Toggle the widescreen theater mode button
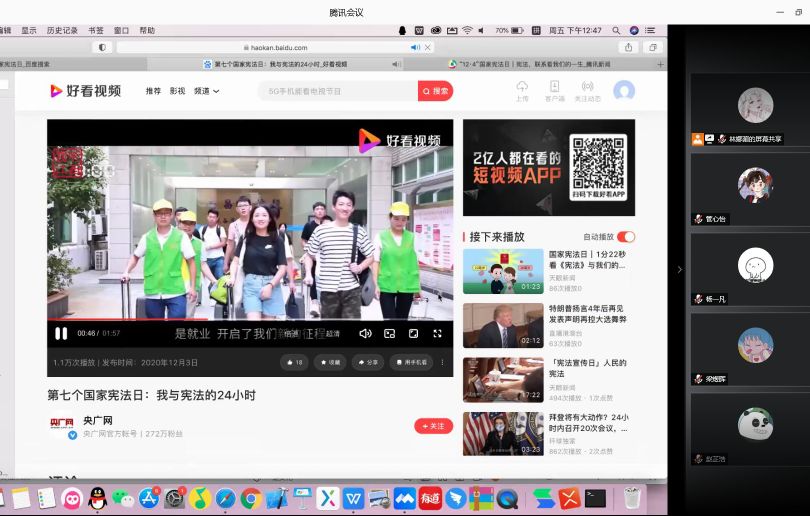Image resolution: width=810 pixels, height=516 pixels. 413,333
